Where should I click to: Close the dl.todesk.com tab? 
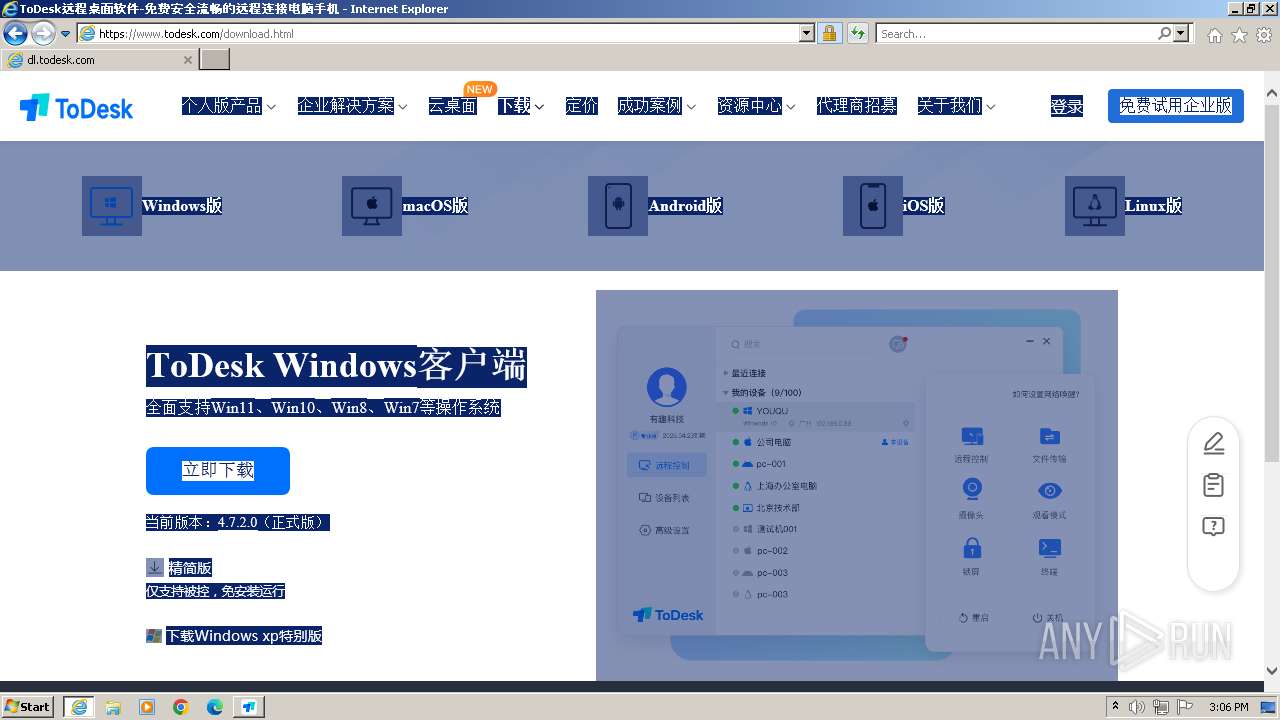(187, 60)
